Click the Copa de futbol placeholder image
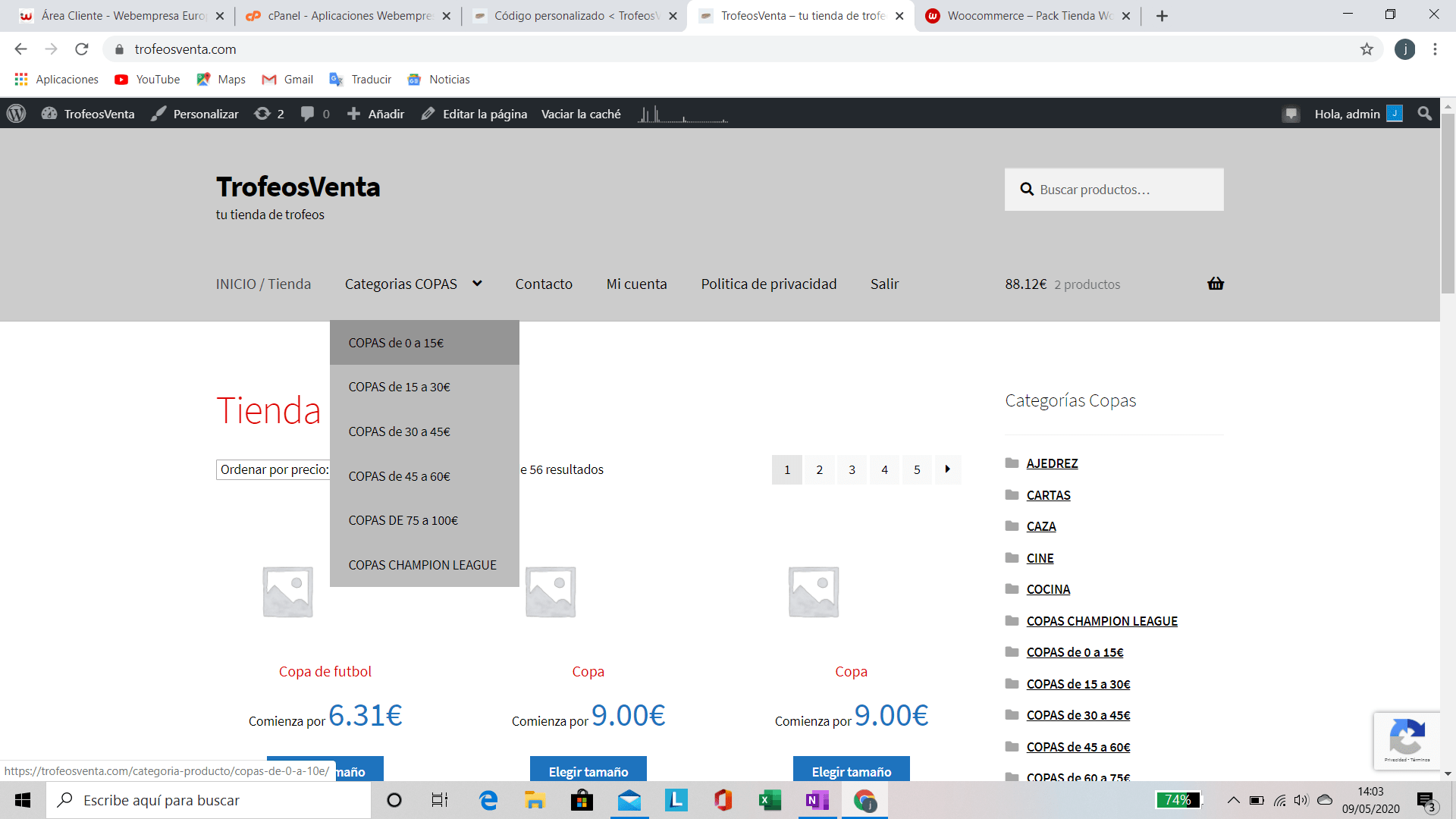 coord(287,591)
